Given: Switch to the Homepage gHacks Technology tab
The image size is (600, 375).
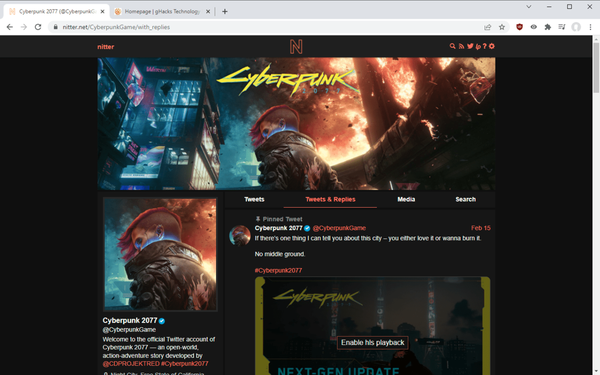Looking at the screenshot, I should (x=163, y=11).
